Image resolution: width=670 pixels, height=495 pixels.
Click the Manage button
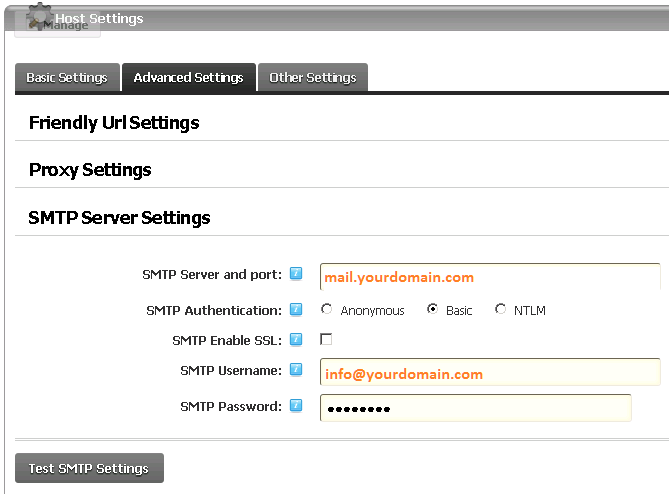[x=65, y=27]
